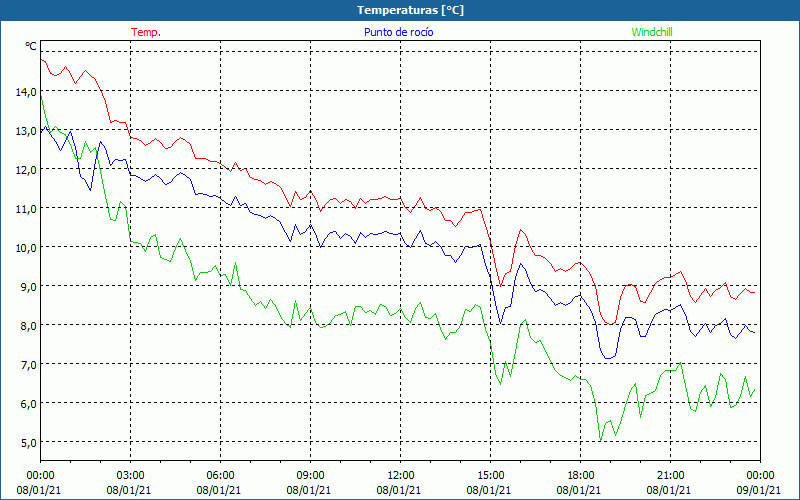Click the '5,0' y-axis value
This screenshot has height=500, width=800.
point(29,442)
